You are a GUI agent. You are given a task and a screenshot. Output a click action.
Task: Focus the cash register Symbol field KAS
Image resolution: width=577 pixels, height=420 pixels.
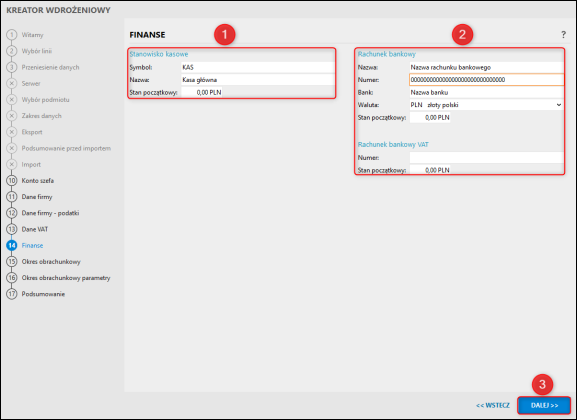pyautogui.click(x=258, y=67)
